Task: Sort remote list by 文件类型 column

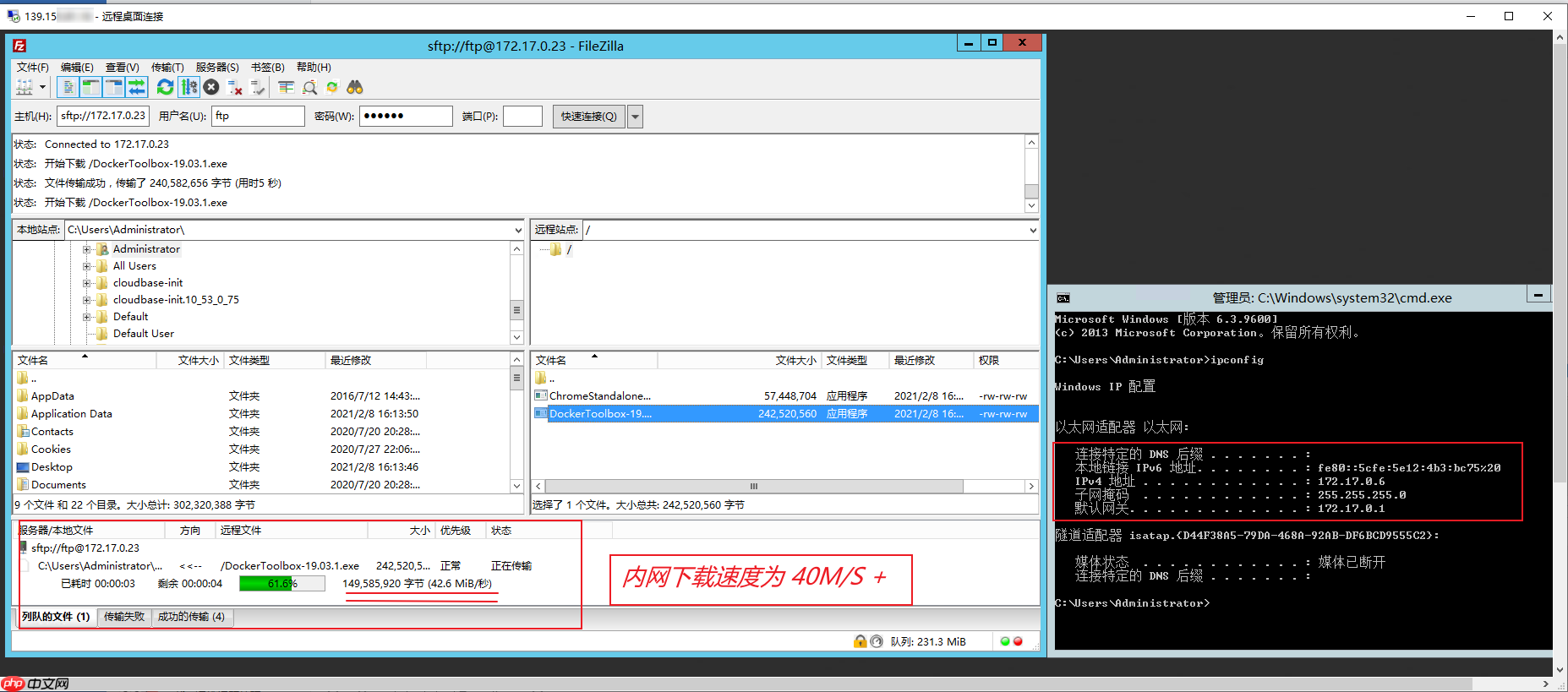Action: [855, 361]
